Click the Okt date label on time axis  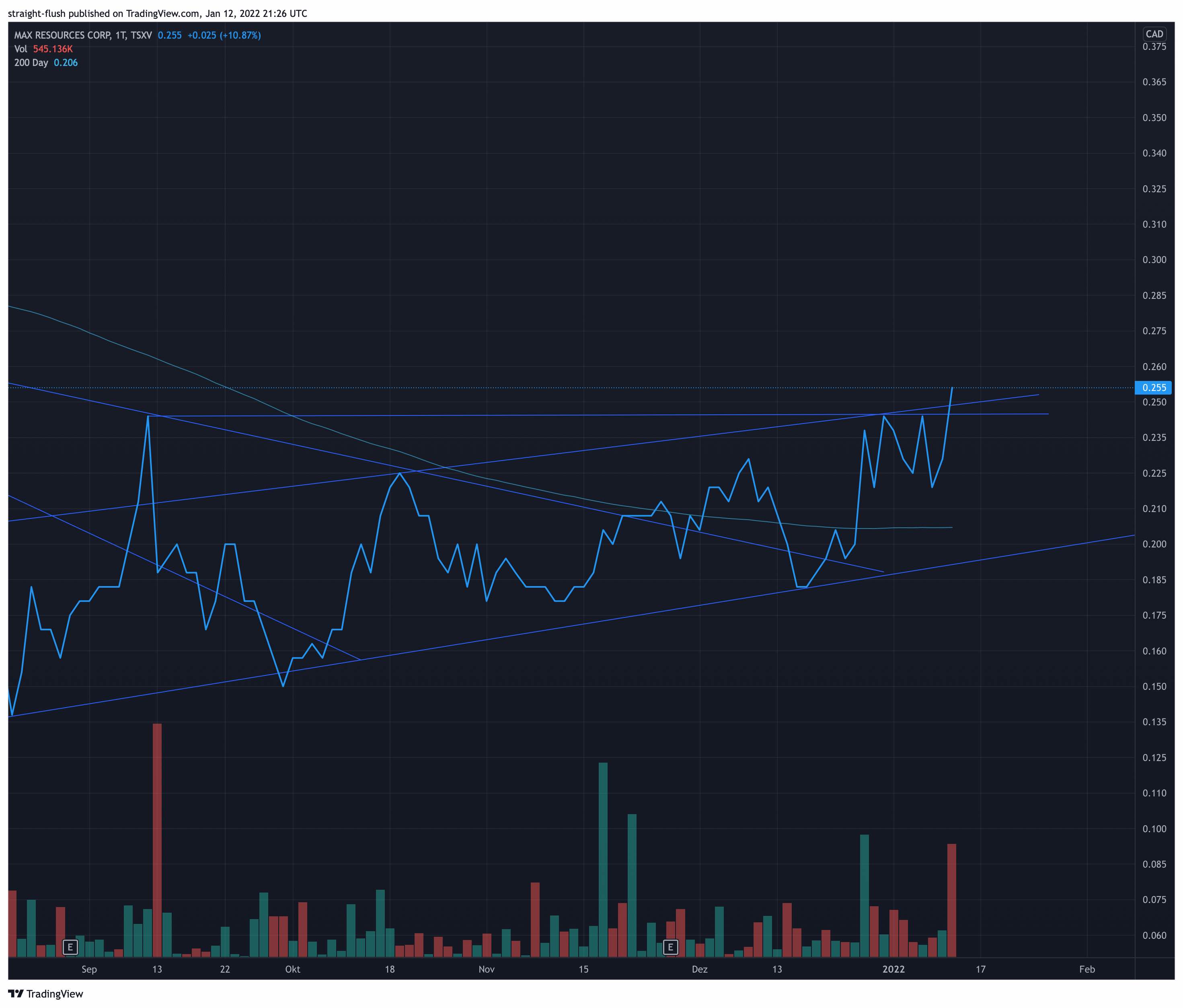coord(292,969)
